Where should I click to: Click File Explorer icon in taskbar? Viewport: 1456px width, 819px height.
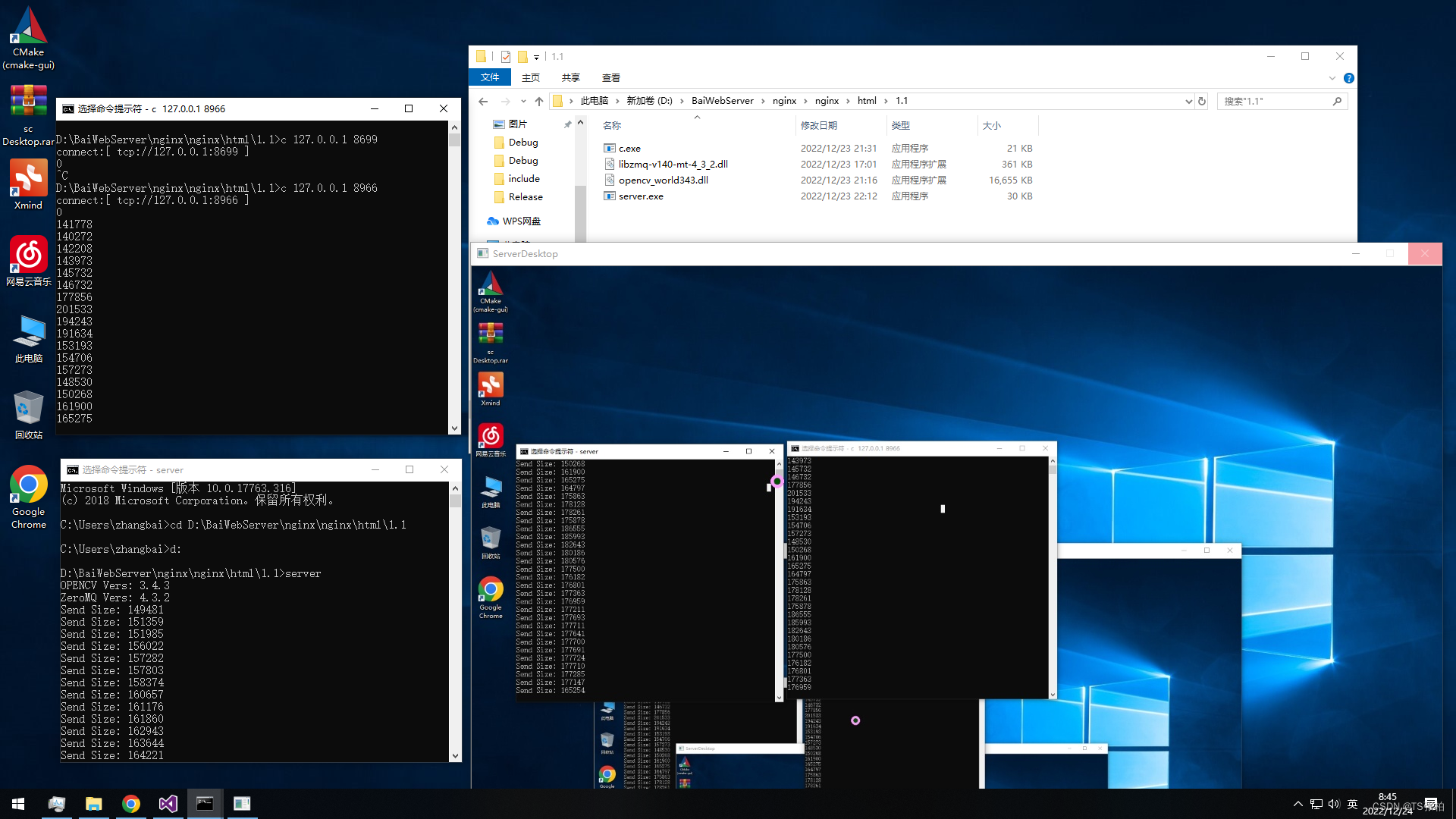(x=93, y=804)
